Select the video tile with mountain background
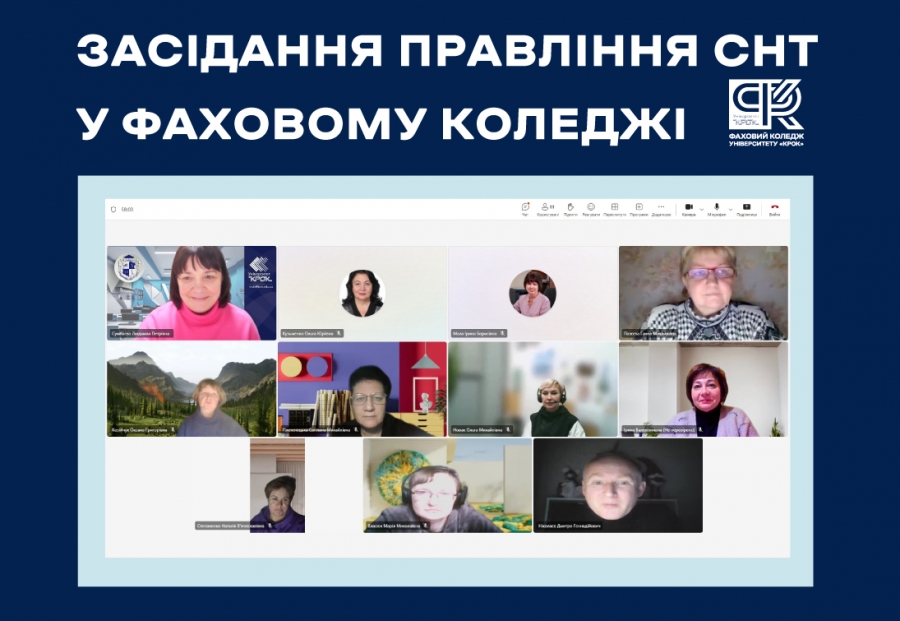This screenshot has width=900, height=621. 192,389
